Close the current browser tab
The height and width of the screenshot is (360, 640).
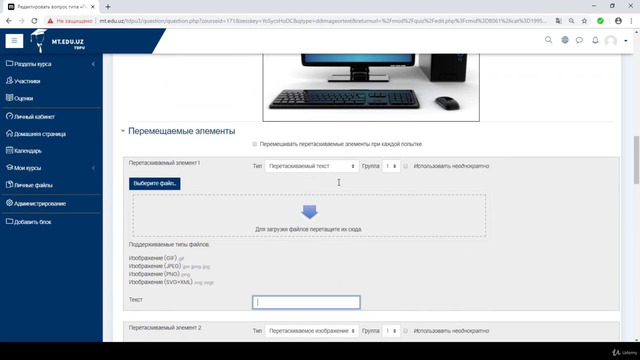[x=93, y=7]
